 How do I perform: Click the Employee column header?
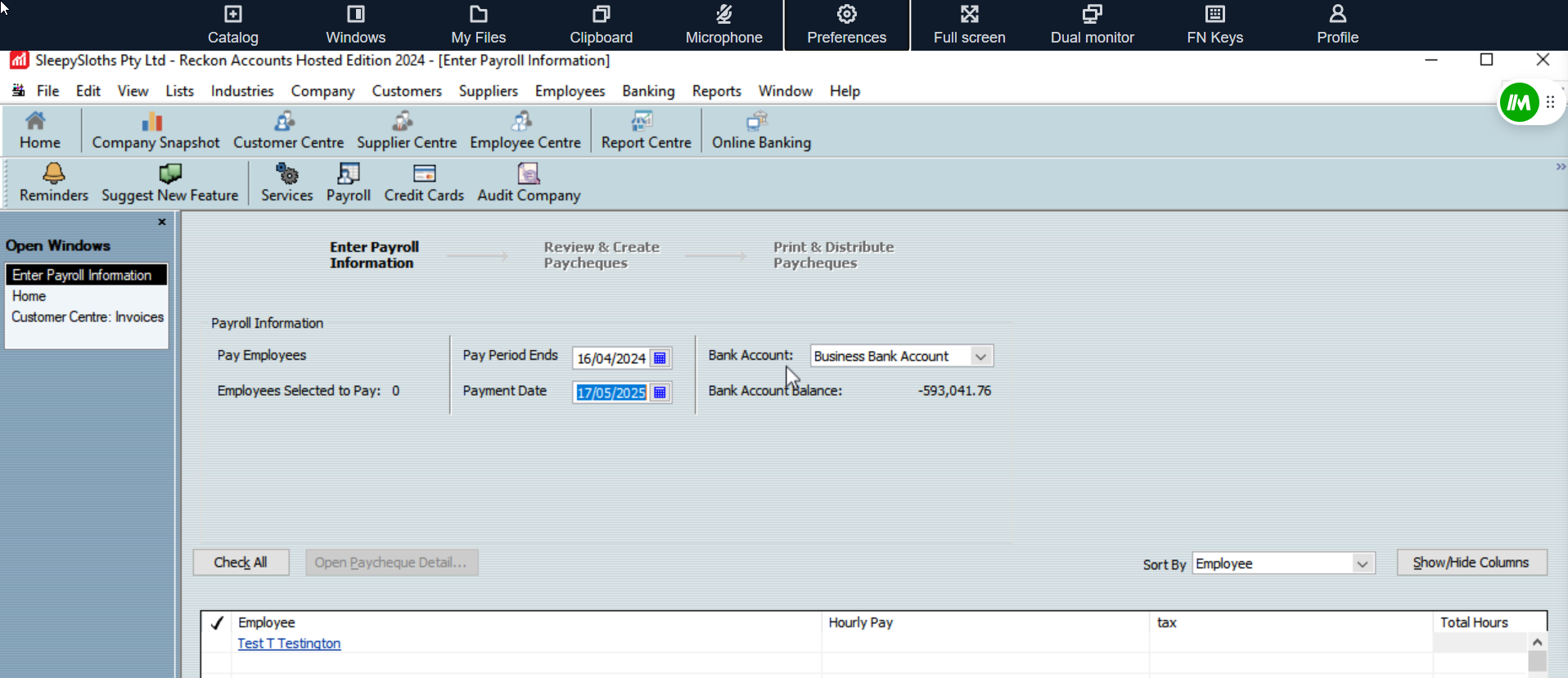click(x=527, y=622)
